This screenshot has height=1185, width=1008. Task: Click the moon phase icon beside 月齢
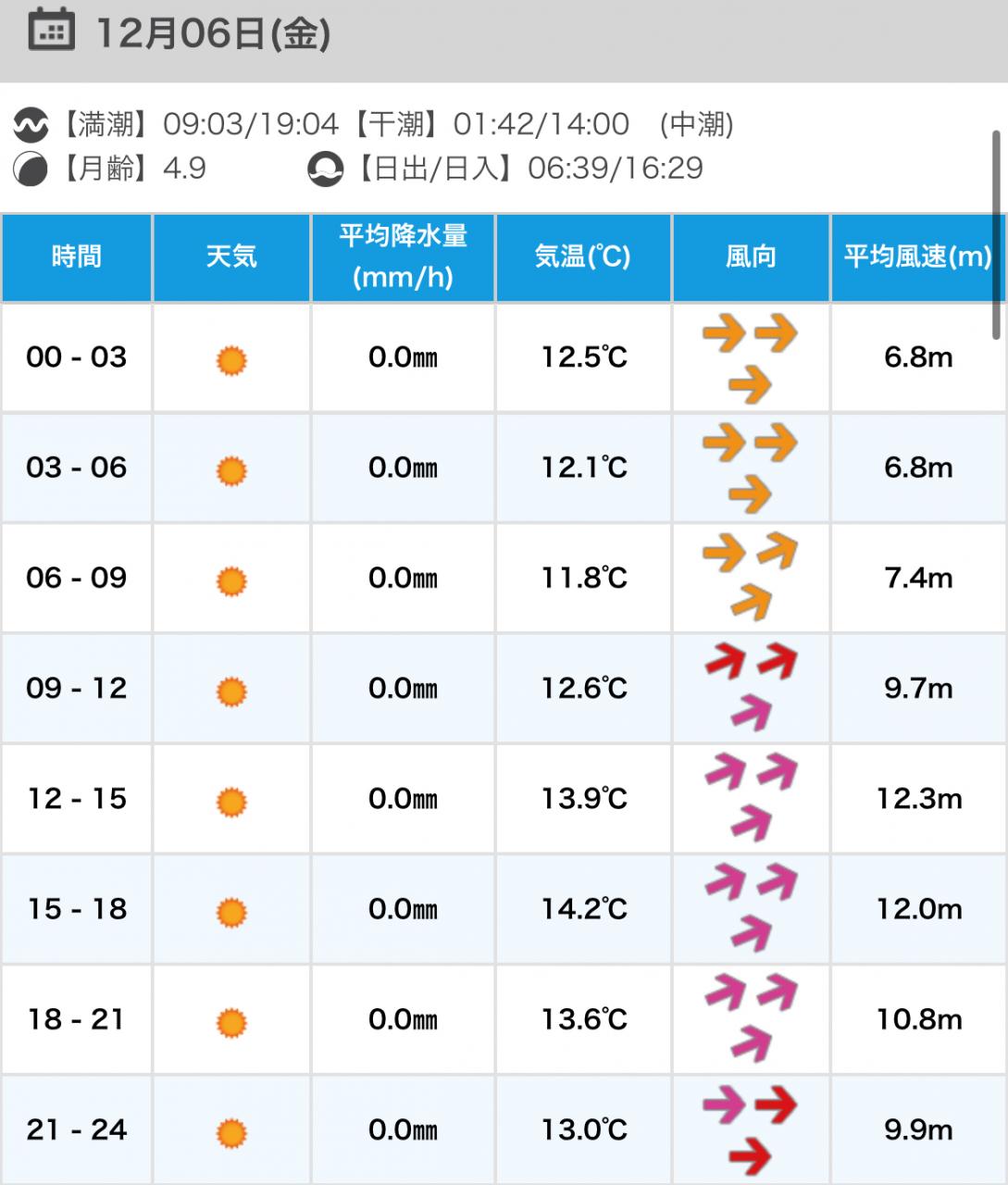click(x=31, y=169)
